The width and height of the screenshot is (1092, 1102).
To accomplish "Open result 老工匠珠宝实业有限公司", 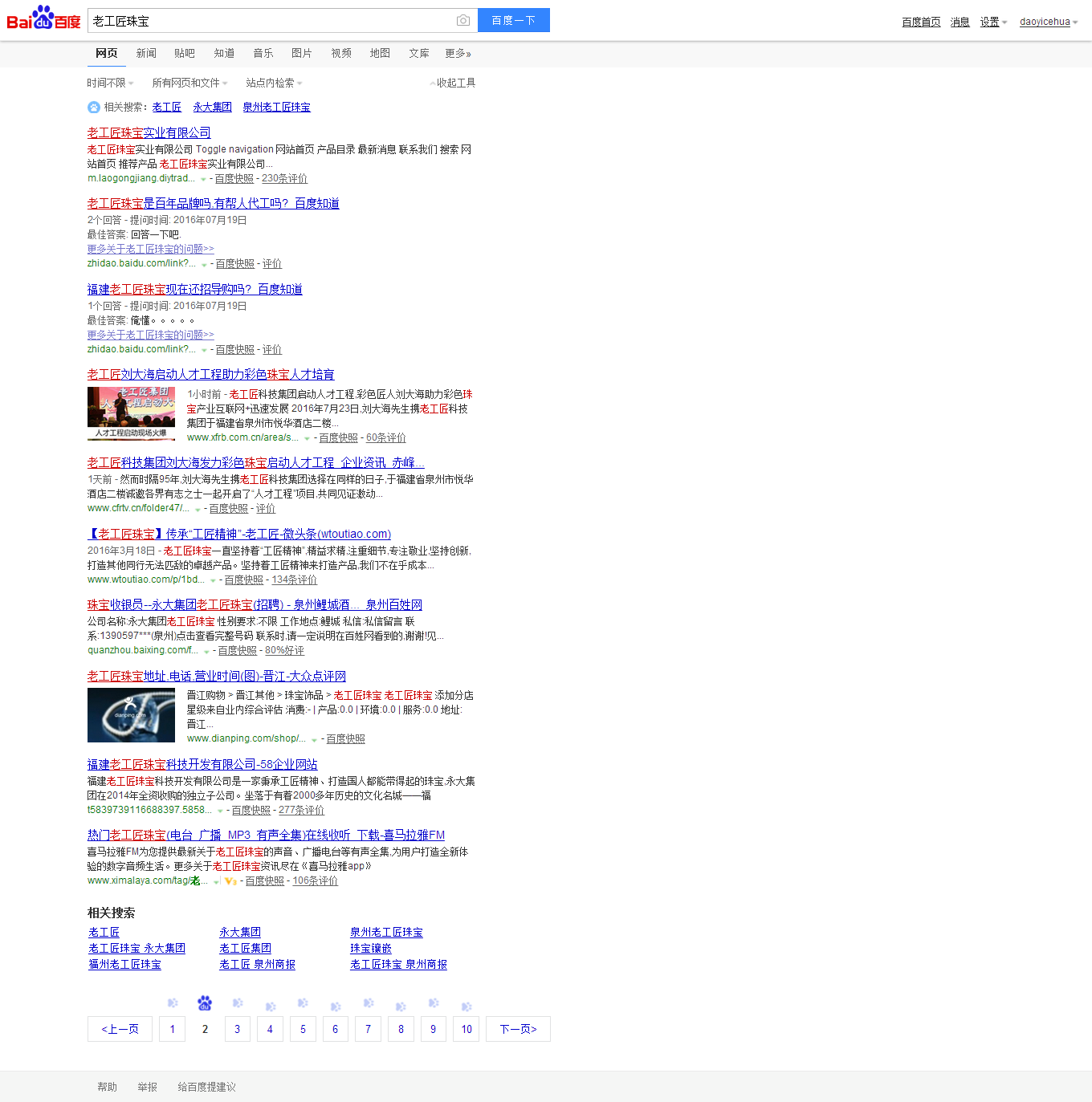I will click(x=149, y=132).
